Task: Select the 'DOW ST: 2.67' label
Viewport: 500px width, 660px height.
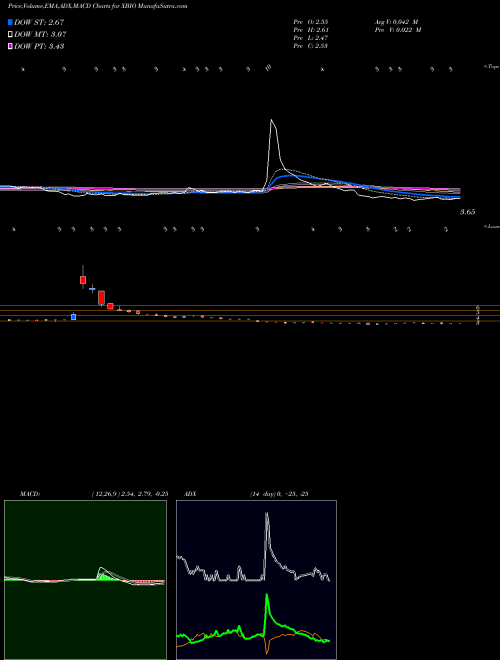Action: (x=39, y=22)
